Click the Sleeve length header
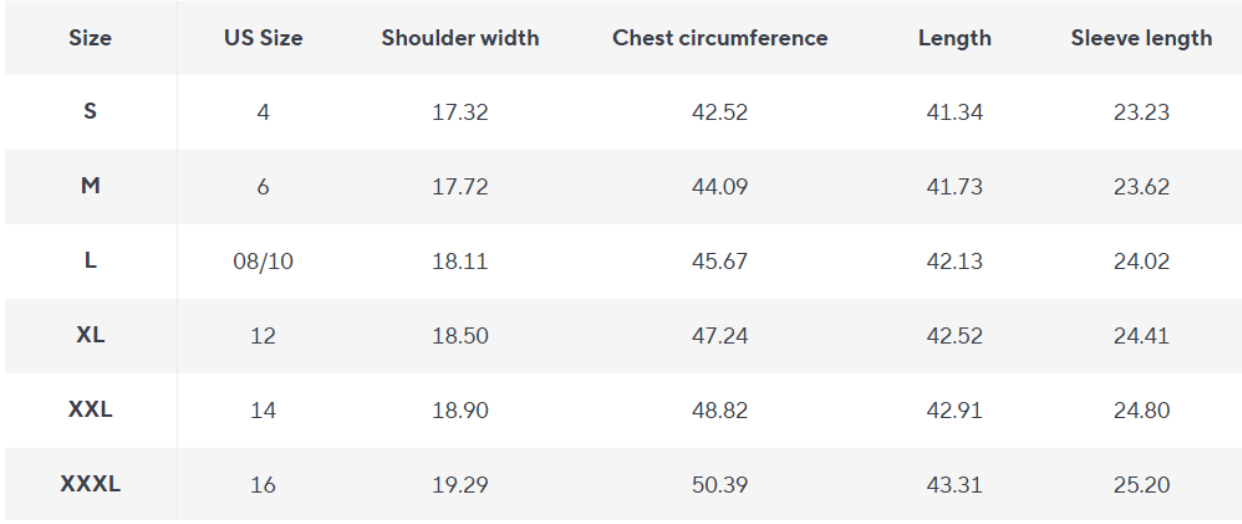Screen dimensions: 1242x524 click(1141, 39)
